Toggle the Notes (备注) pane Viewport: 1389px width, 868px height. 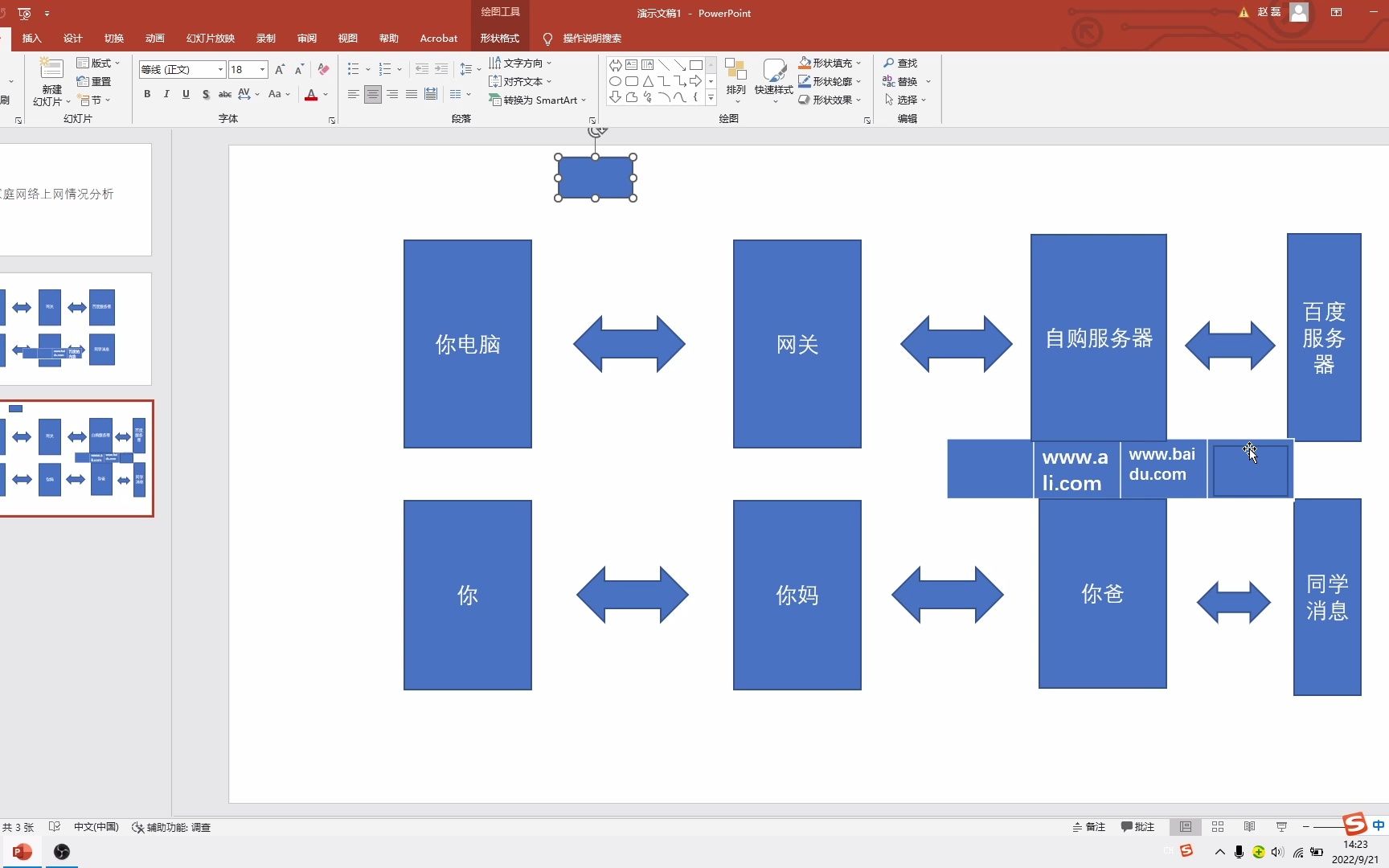(1088, 827)
